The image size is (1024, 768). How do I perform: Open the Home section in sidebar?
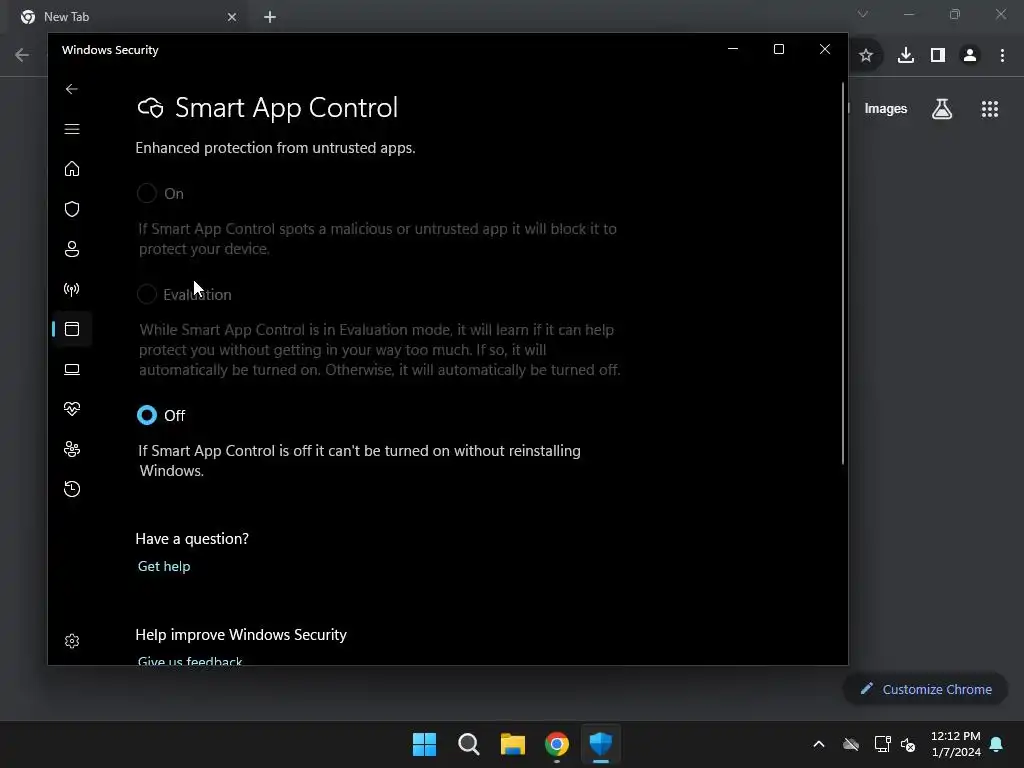click(x=72, y=169)
